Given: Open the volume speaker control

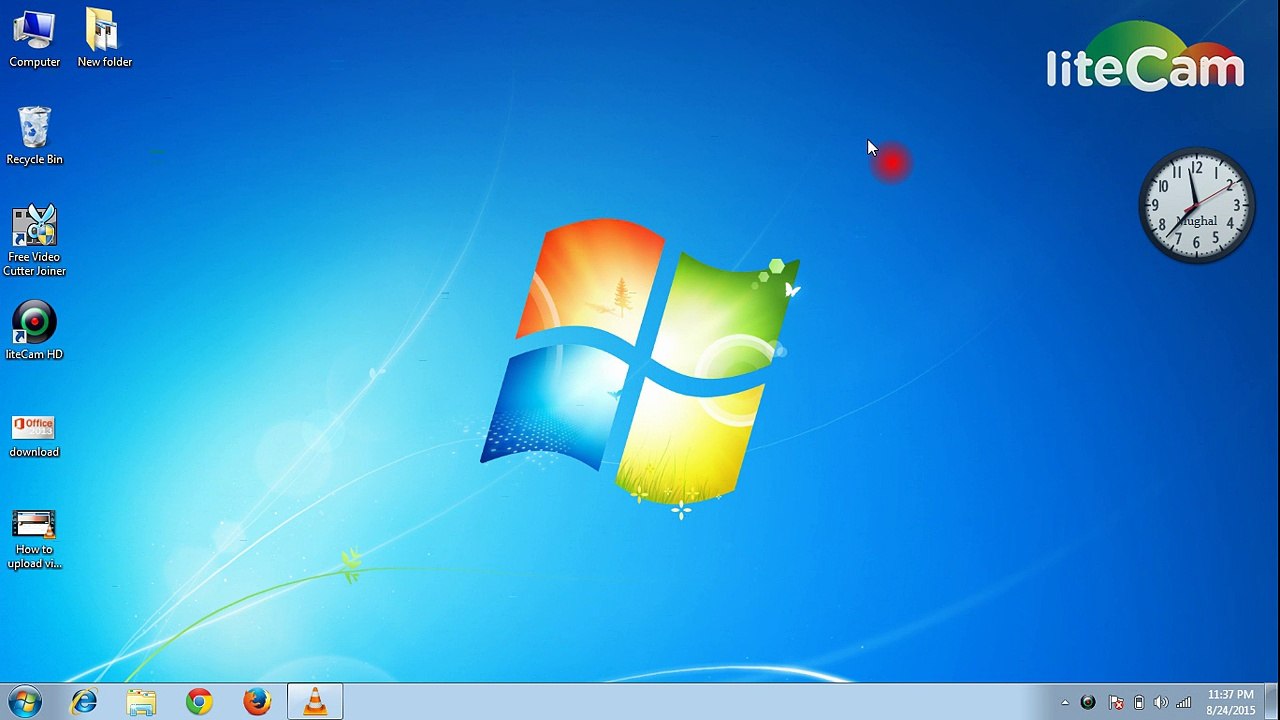Looking at the screenshot, I should click(1160, 703).
